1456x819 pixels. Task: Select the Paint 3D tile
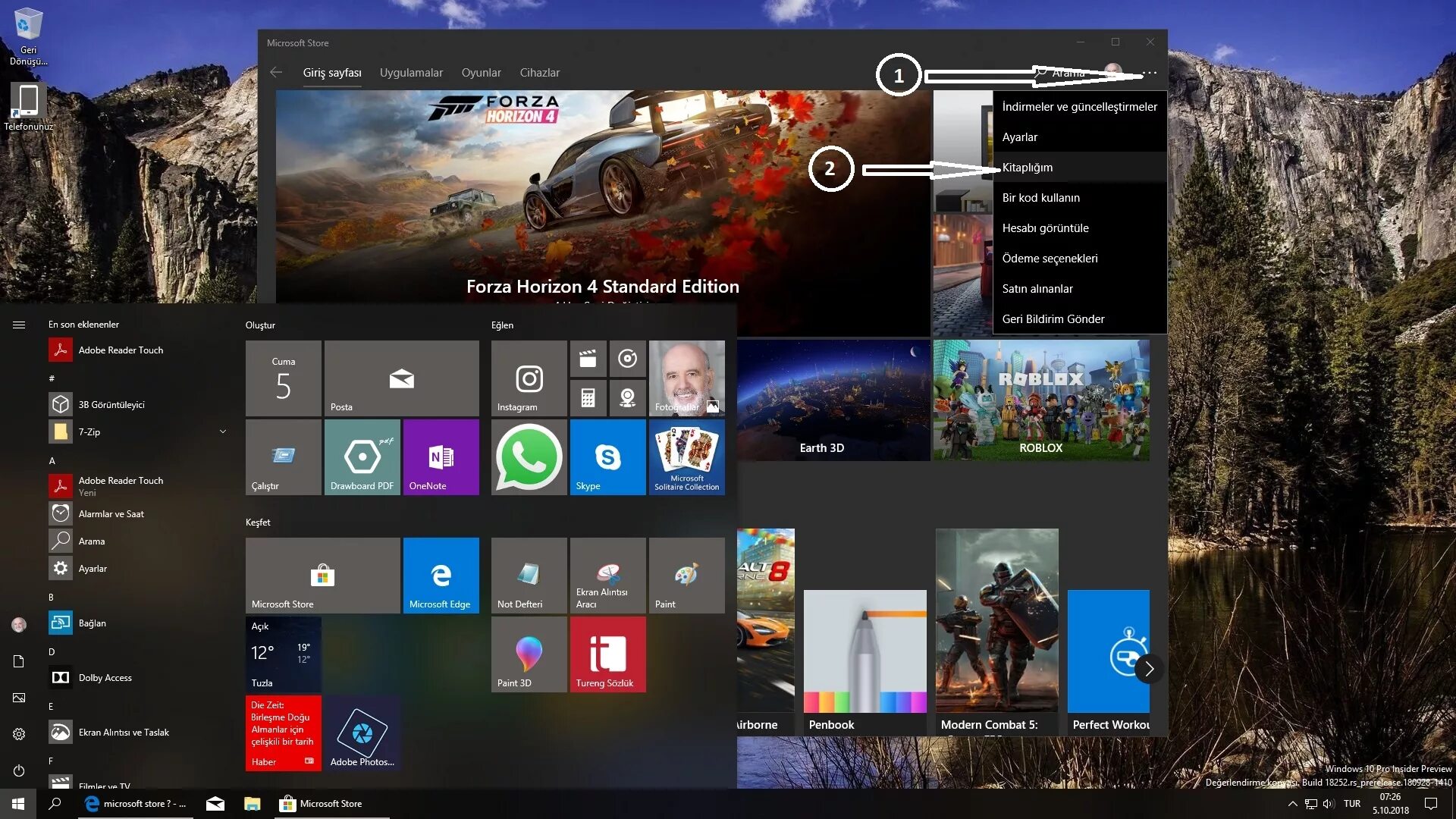529,654
